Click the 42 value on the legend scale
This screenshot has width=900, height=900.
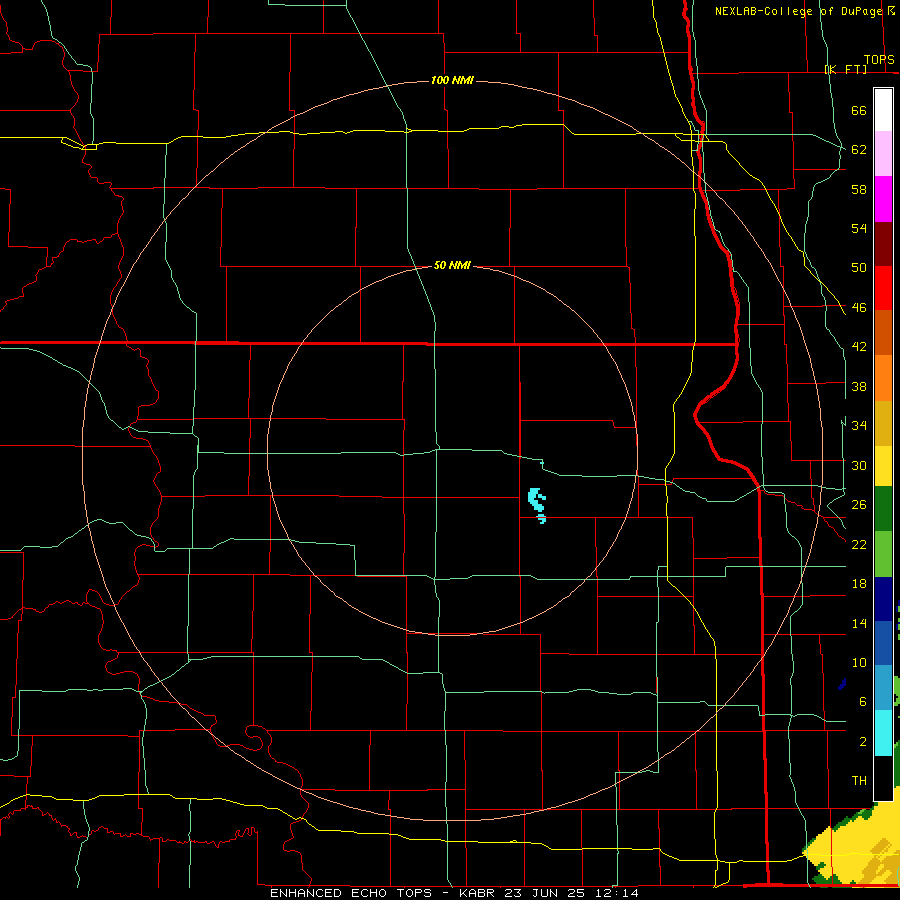859,346
